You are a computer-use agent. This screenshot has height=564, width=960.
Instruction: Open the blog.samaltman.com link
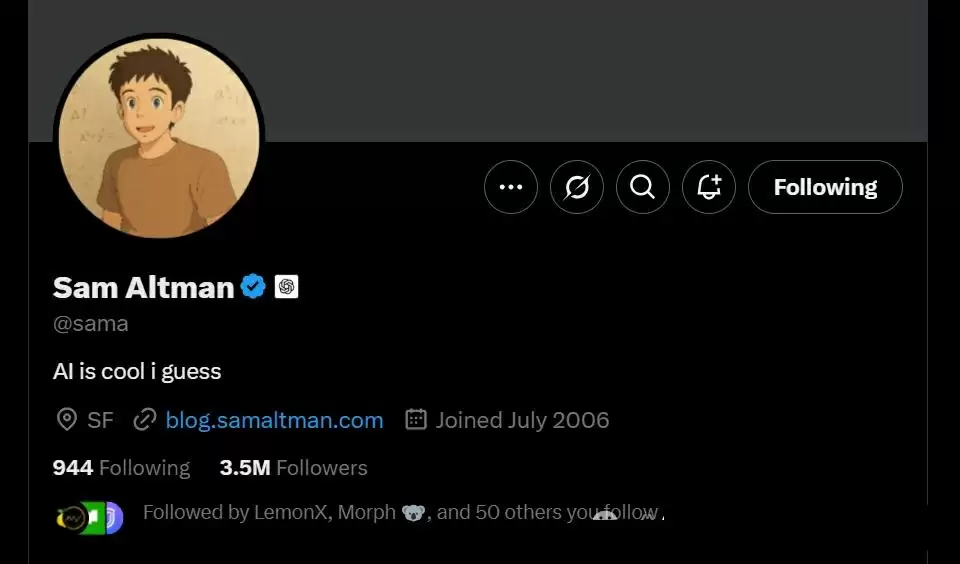pos(274,420)
